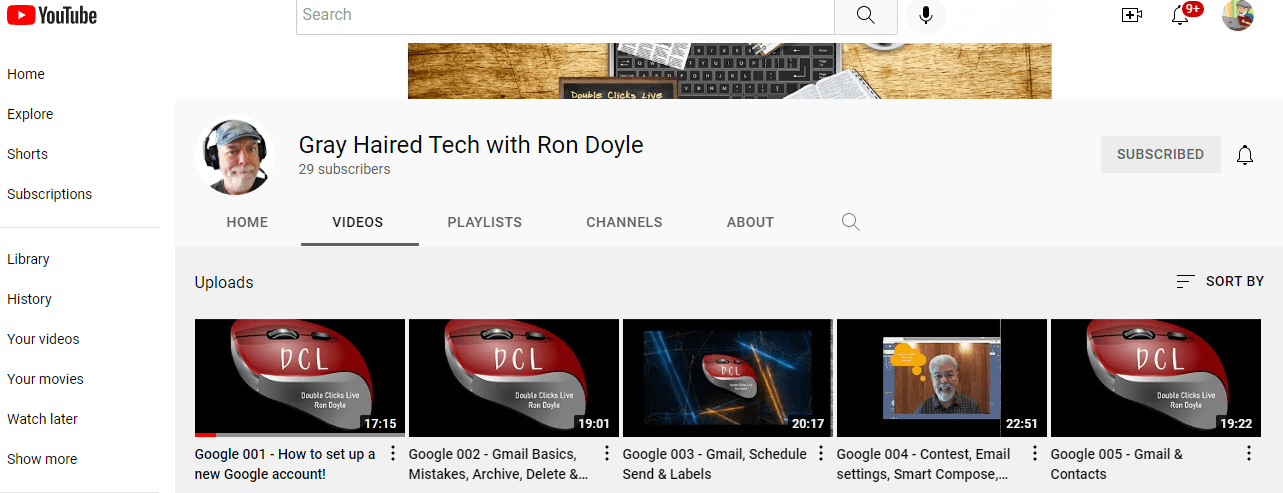Open title link 'Google 003 - Gmail, Schedule Send'
The image size is (1283, 493).
tap(714, 464)
